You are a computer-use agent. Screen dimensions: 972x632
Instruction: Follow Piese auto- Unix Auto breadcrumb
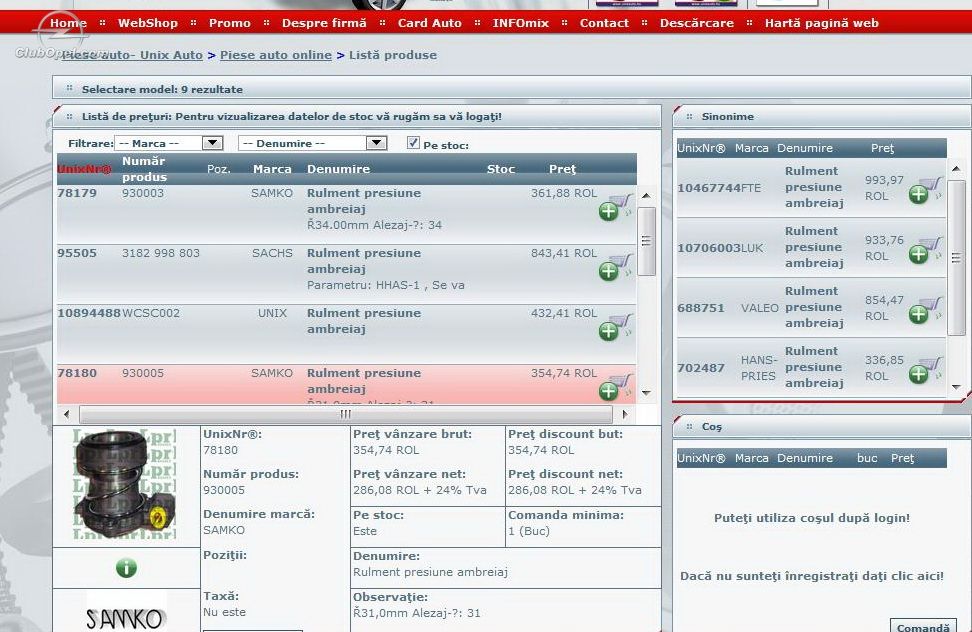(x=132, y=55)
